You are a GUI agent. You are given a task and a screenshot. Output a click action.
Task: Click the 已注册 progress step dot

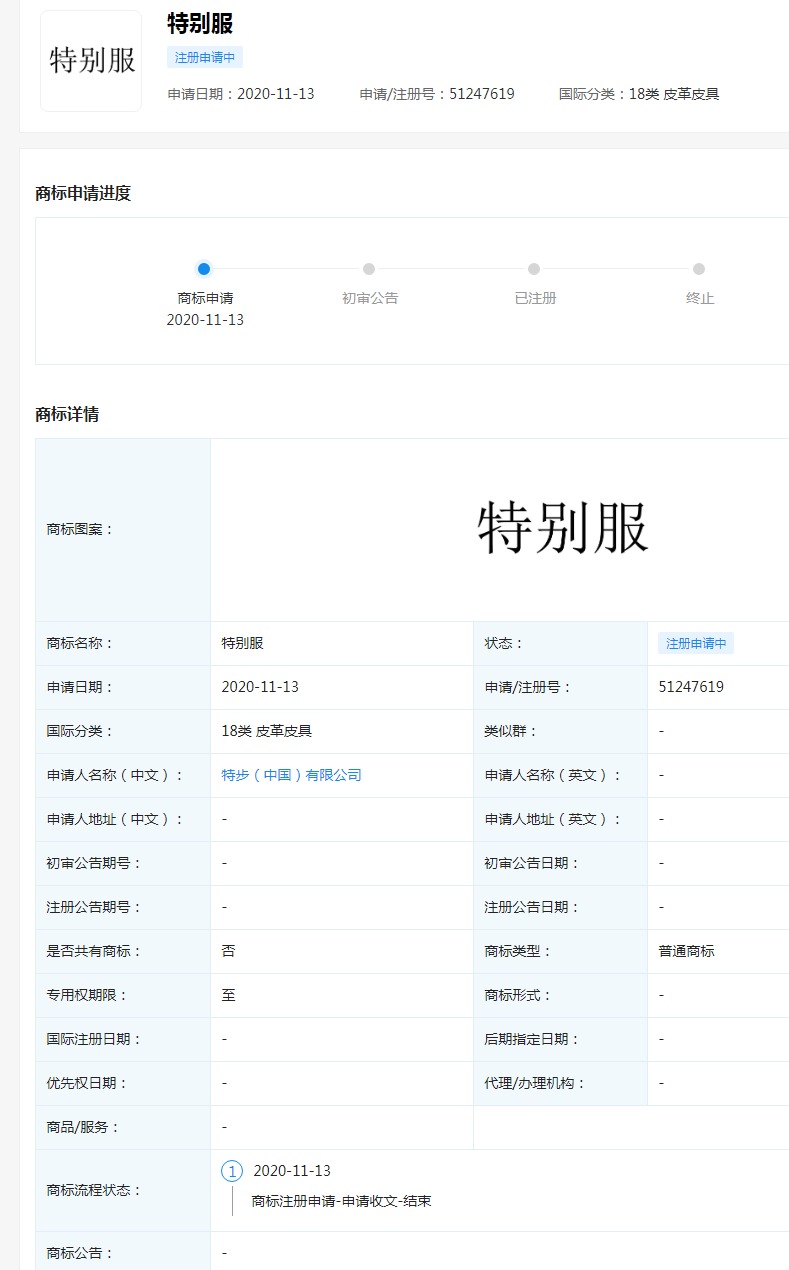[534, 269]
